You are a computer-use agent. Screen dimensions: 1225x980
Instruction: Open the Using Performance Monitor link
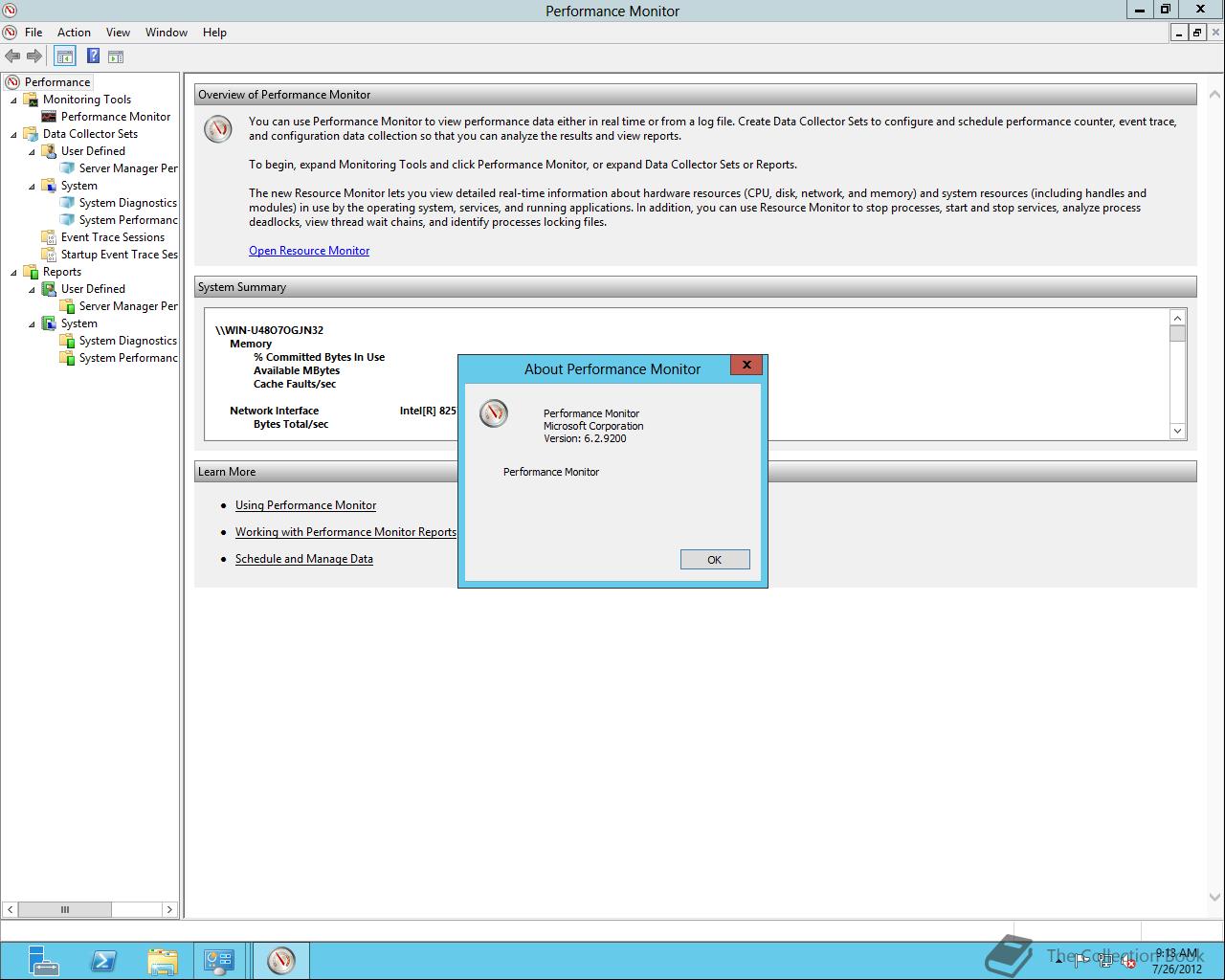click(305, 505)
